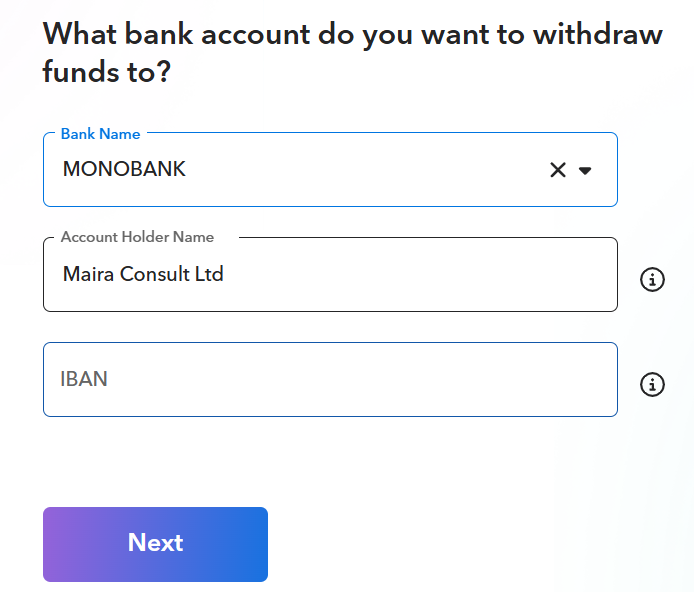Focus the IBAN input field
This screenshot has height=592, width=694.
point(330,379)
